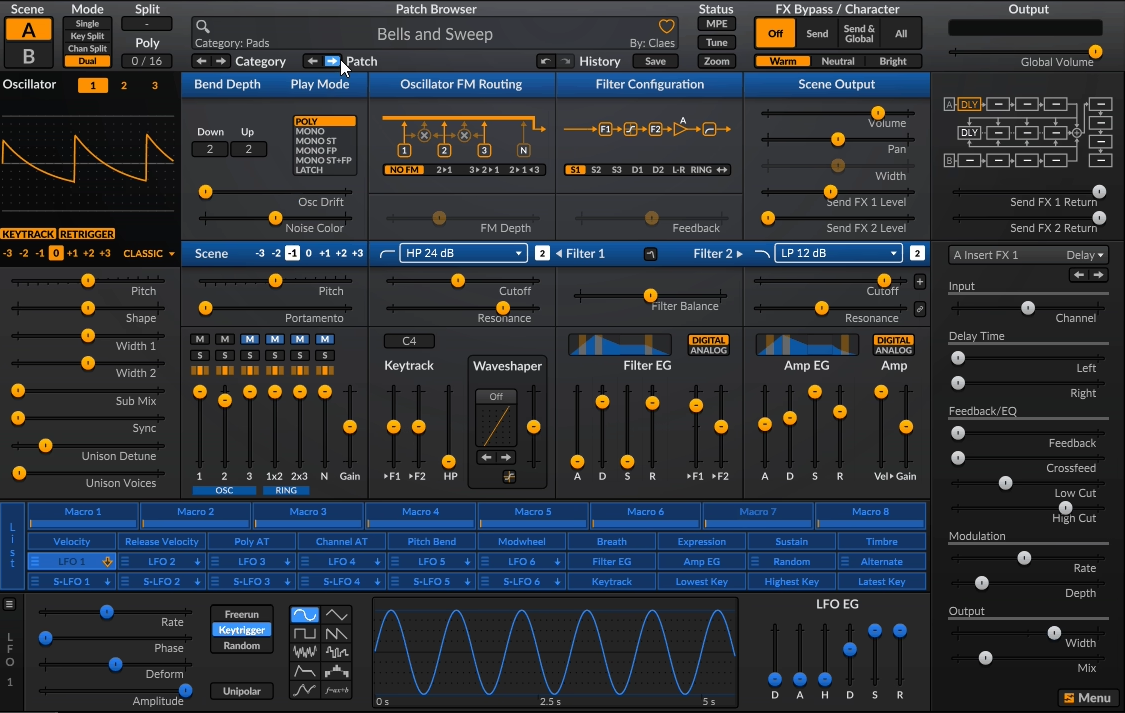The image size is (1125, 713).
Task: Switch to Scene B
Action: point(28,56)
